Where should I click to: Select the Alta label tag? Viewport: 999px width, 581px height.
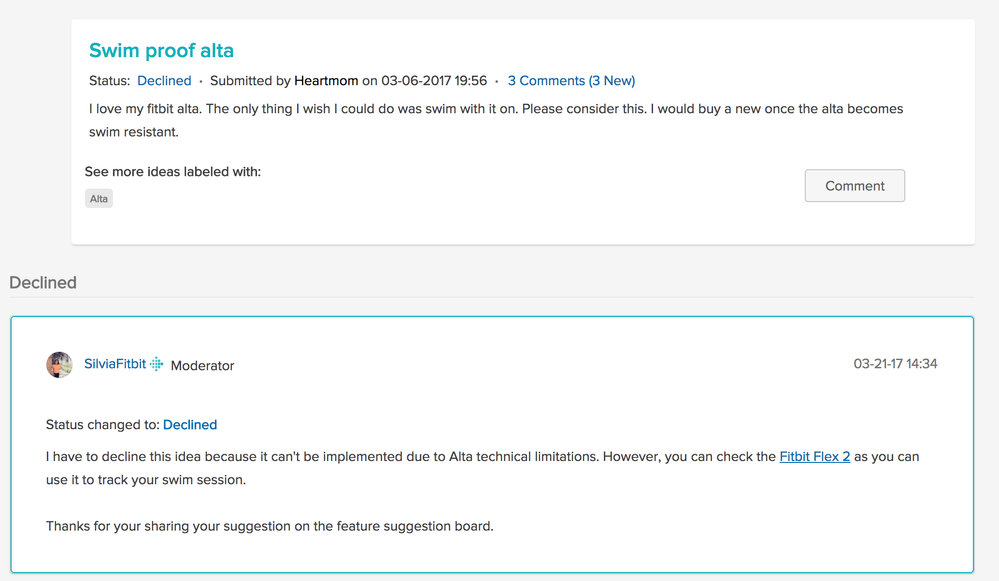99,199
